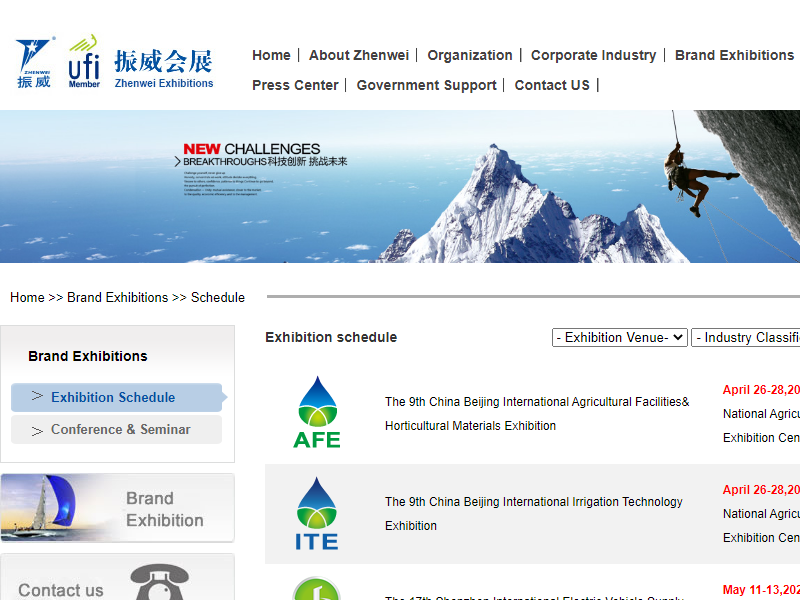This screenshot has height=600, width=800.
Task: Click the Brand Exhibitions sidebar heading
Action: [x=88, y=356]
